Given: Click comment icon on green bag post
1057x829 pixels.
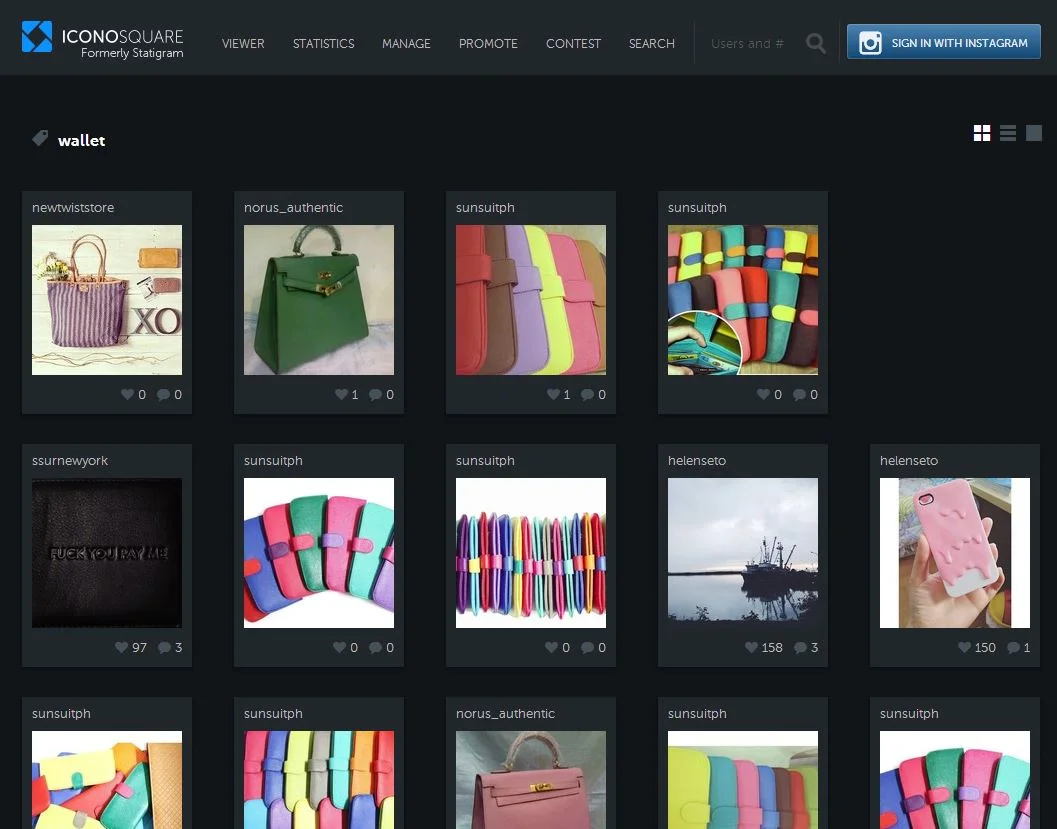Looking at the screenshot, I should [375, 394].
